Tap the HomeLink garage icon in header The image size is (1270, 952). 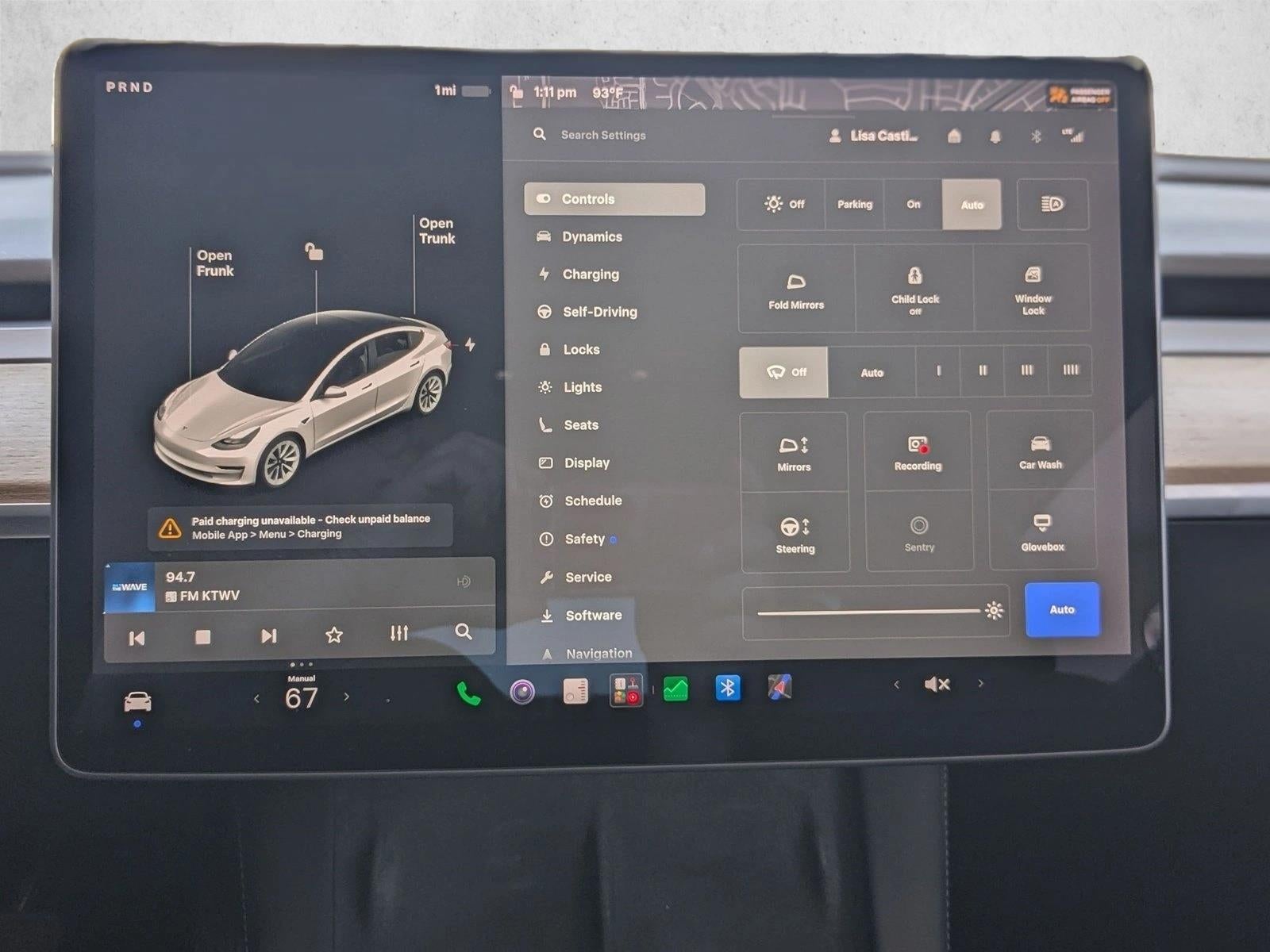point(954,136)
